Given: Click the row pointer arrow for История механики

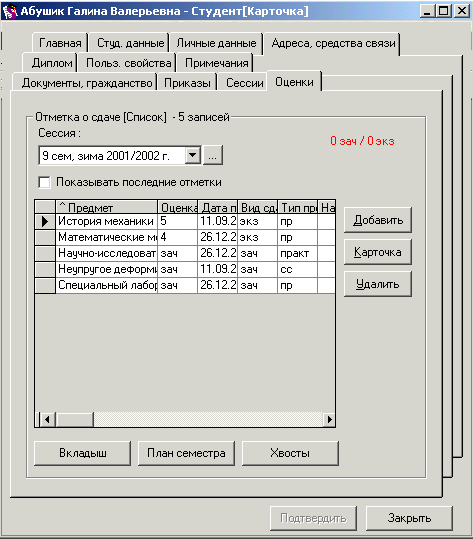Looking at the screenshot, I should [x=45, y=221].
